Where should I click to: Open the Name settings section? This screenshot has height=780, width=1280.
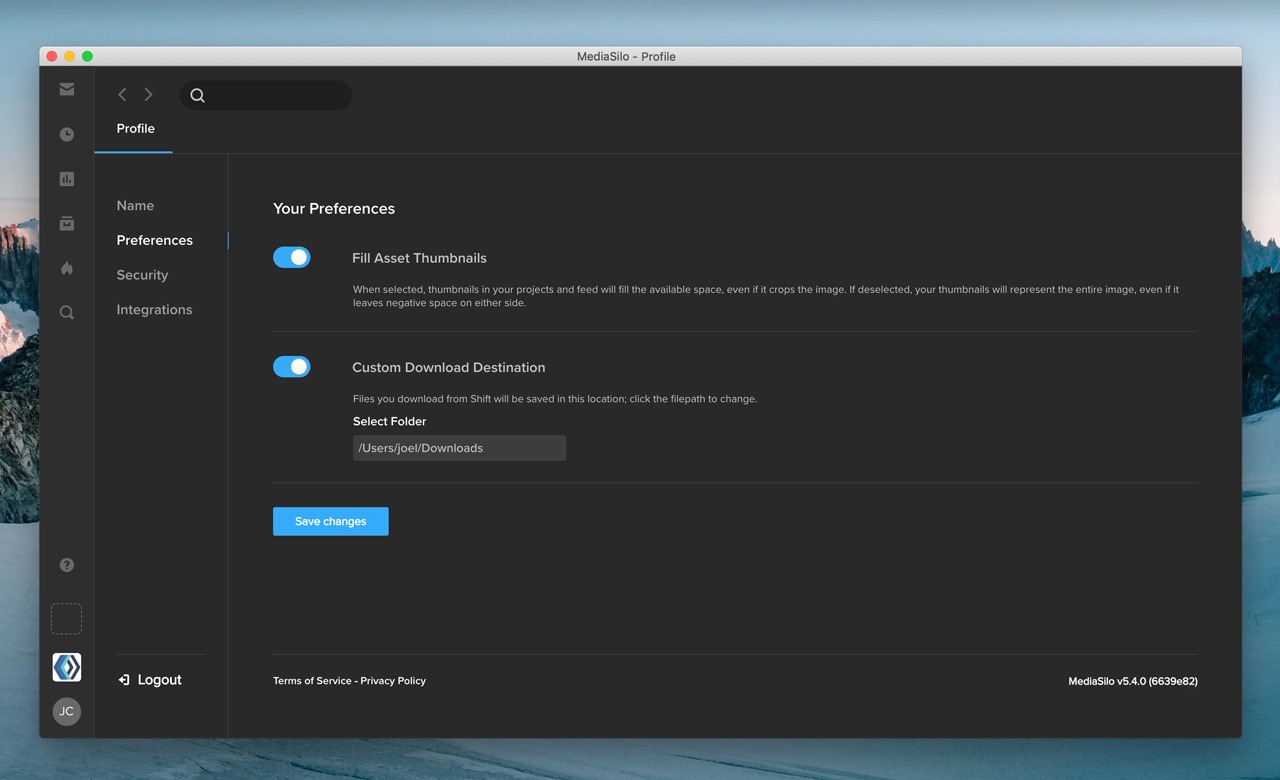click(135, 205)
